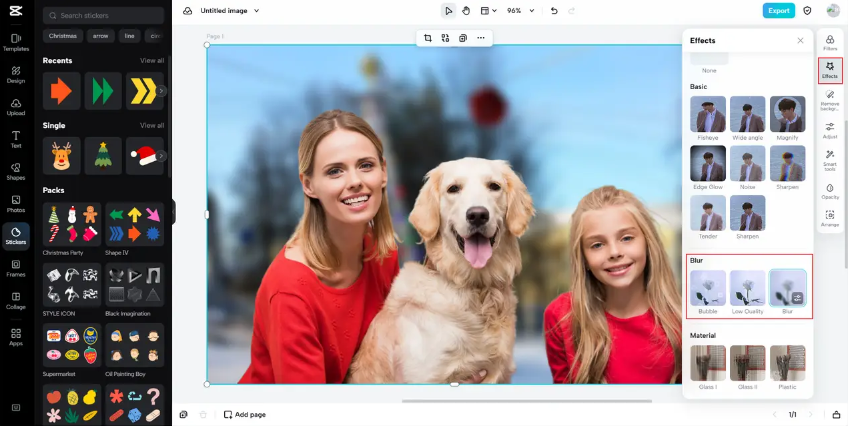Open the Apps sidebar panel
This screenshot has height=426, width=848.
[16, 337]
